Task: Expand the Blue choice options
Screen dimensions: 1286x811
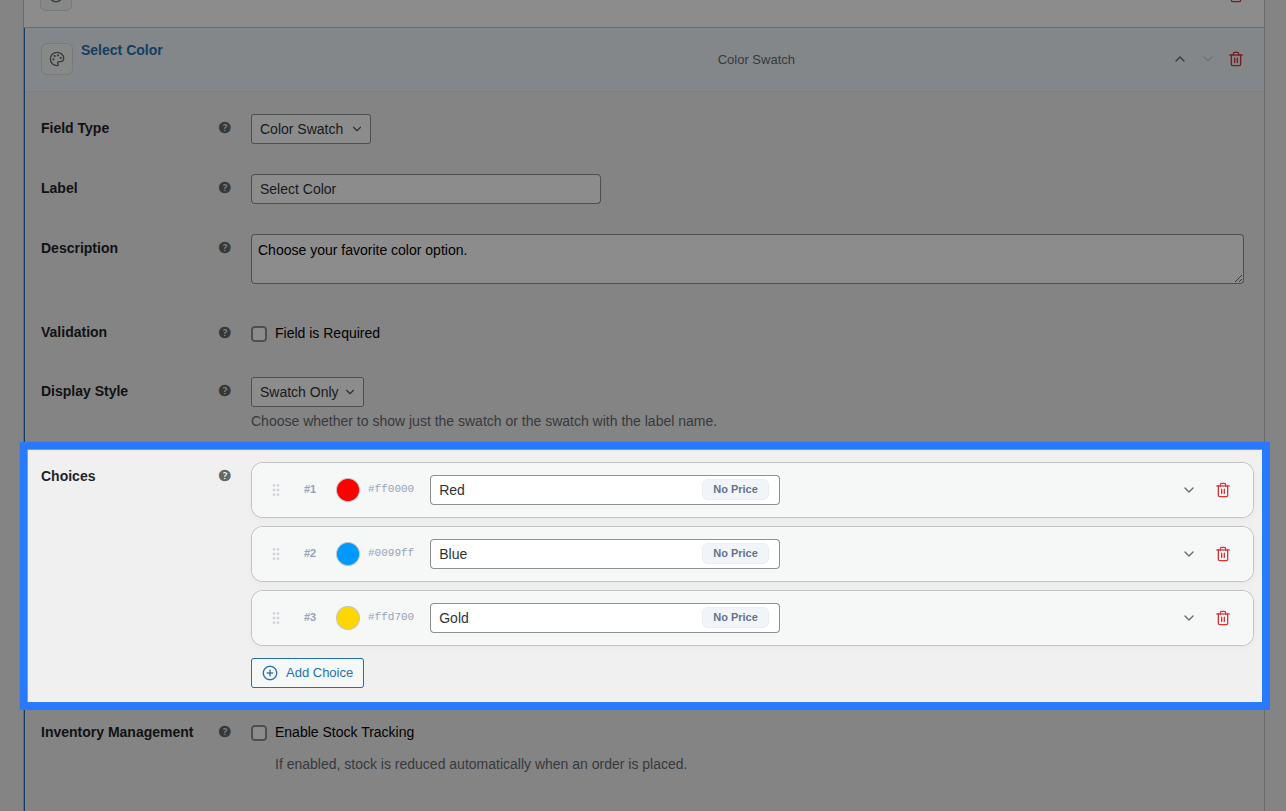Action: [1189, 554]
